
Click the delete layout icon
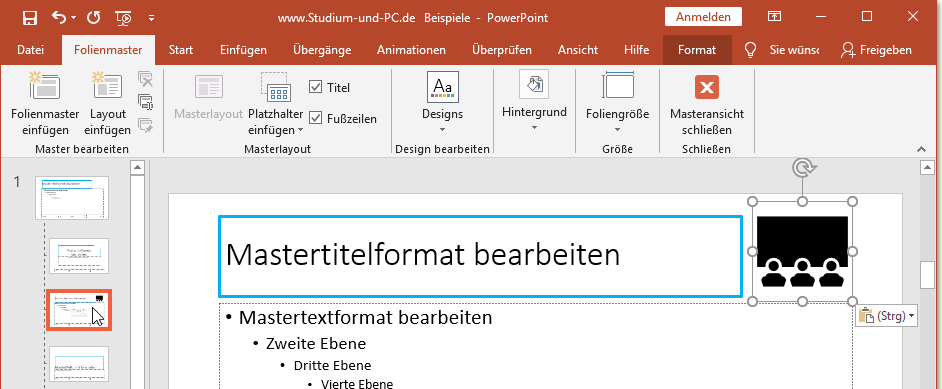point(145,79)
